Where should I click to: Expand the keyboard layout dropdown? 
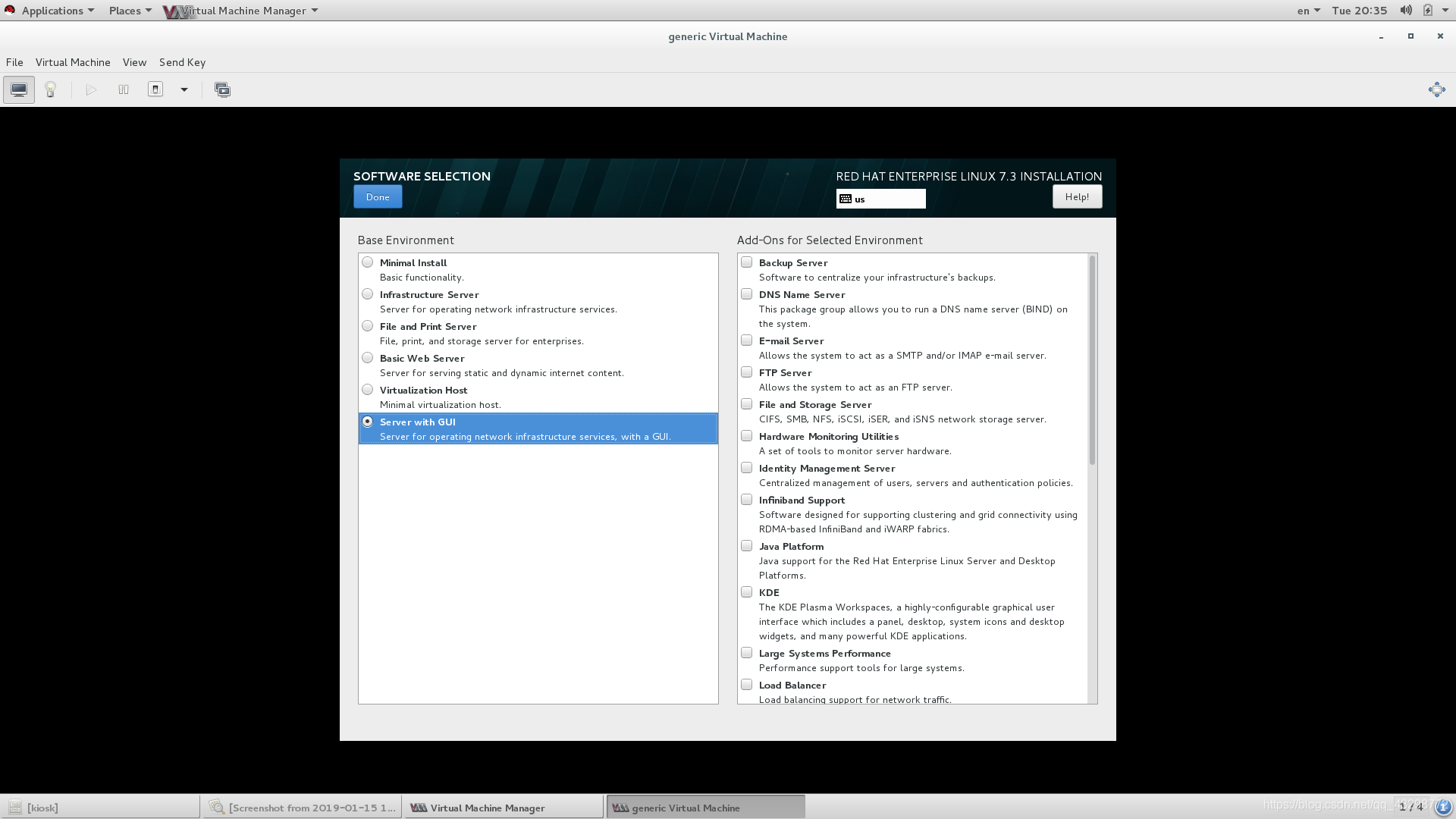(880, 198)
